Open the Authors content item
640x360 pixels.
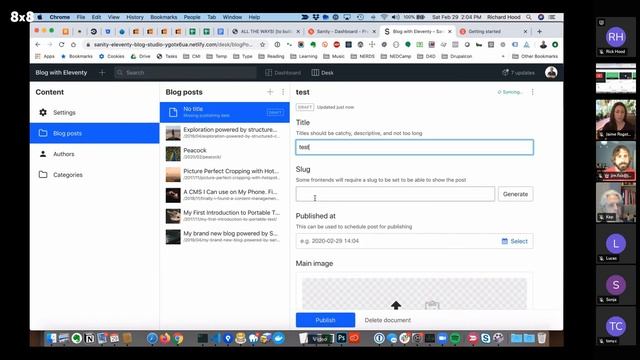(x=94, y=154)
